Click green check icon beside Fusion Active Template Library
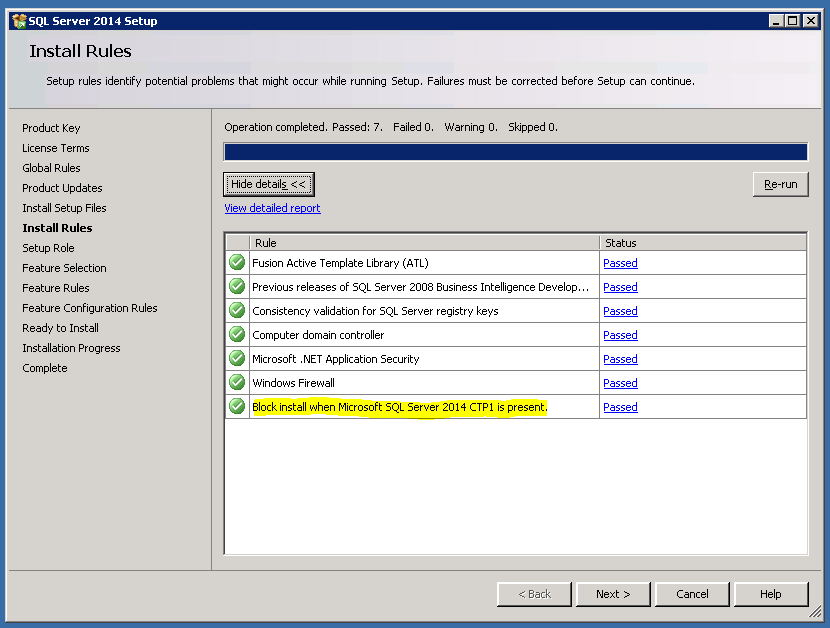 [237, 262]
